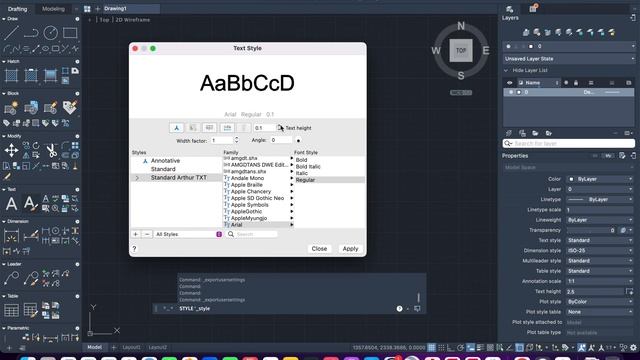
Task: Remove style with the minus button
Action: point(147,234)
